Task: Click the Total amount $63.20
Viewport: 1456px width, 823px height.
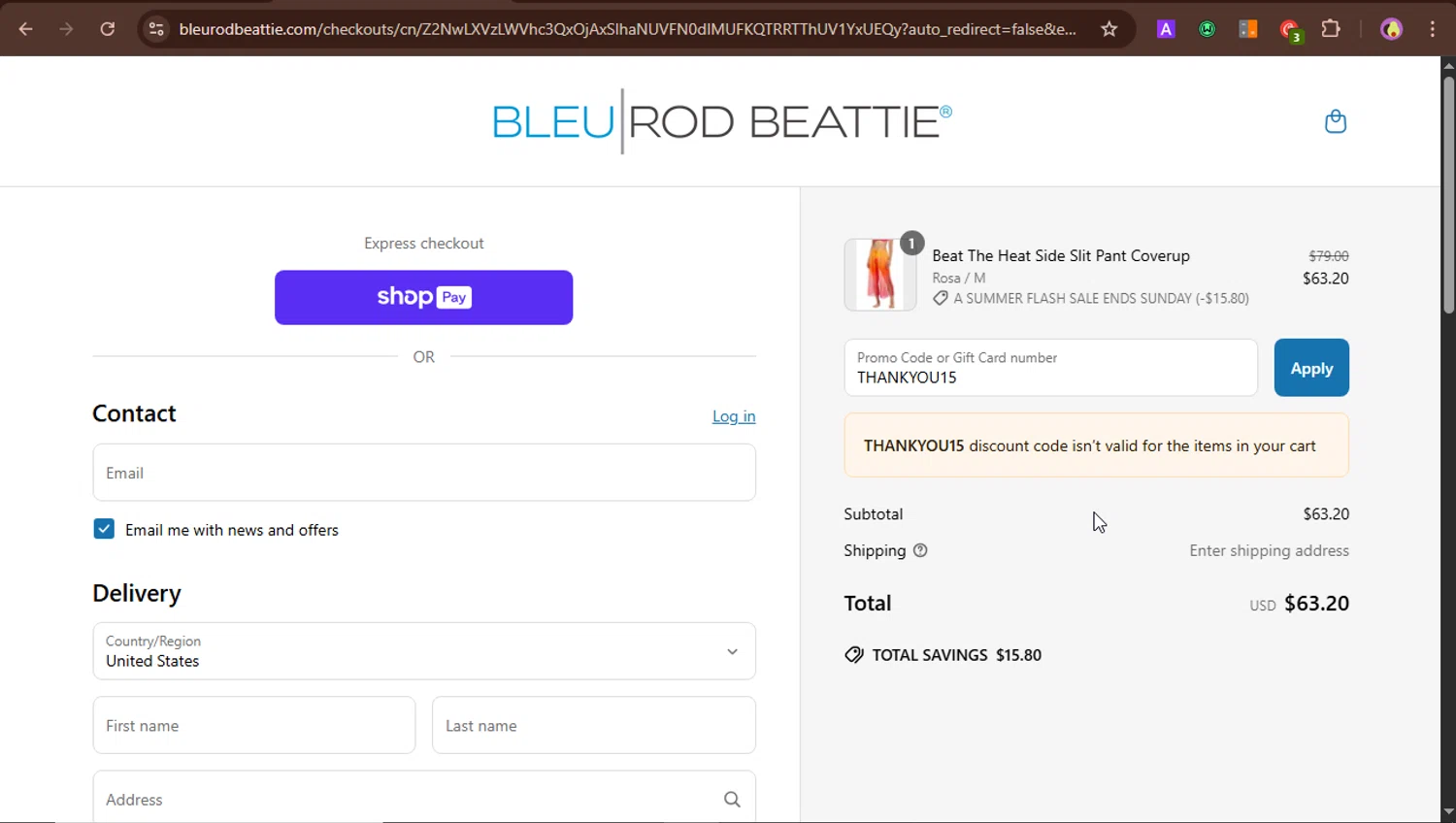Action: 1316,603
